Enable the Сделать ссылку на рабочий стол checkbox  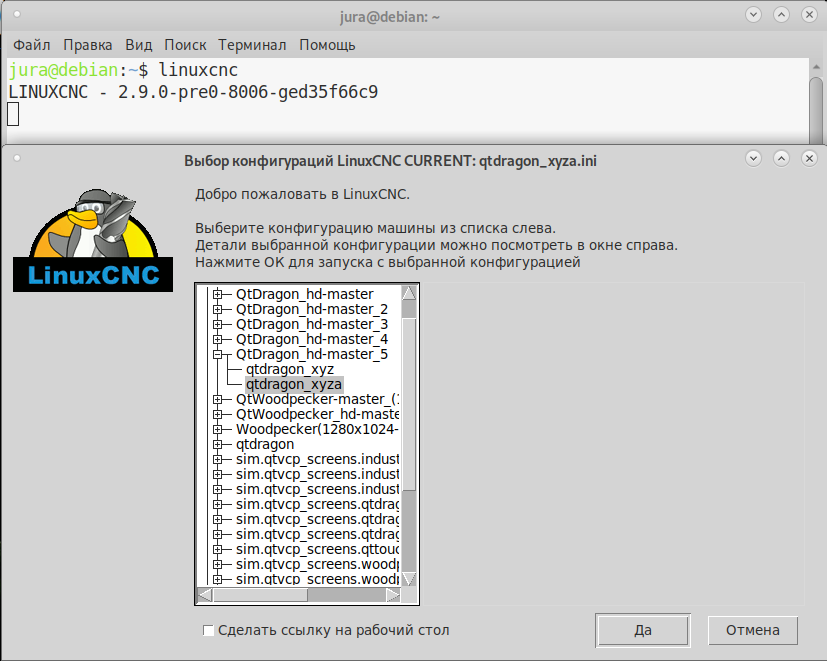208,630
